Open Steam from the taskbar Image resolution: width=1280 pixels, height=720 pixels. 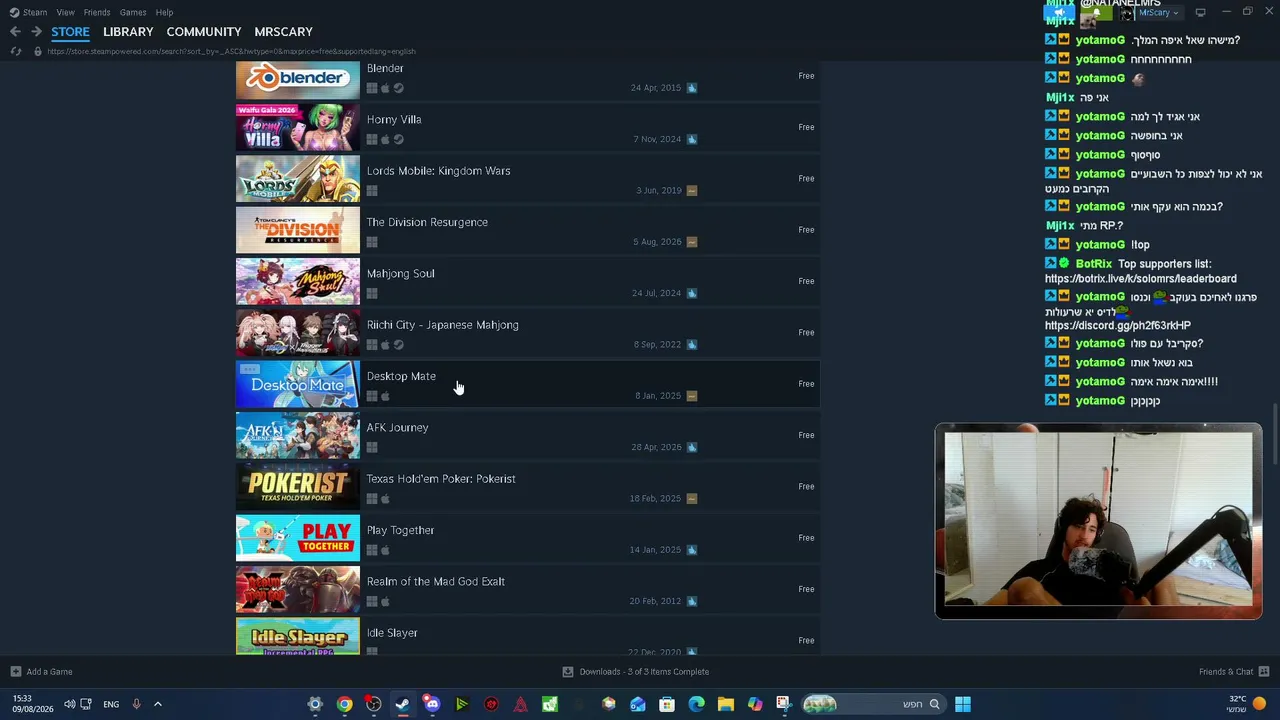point(402,704)
